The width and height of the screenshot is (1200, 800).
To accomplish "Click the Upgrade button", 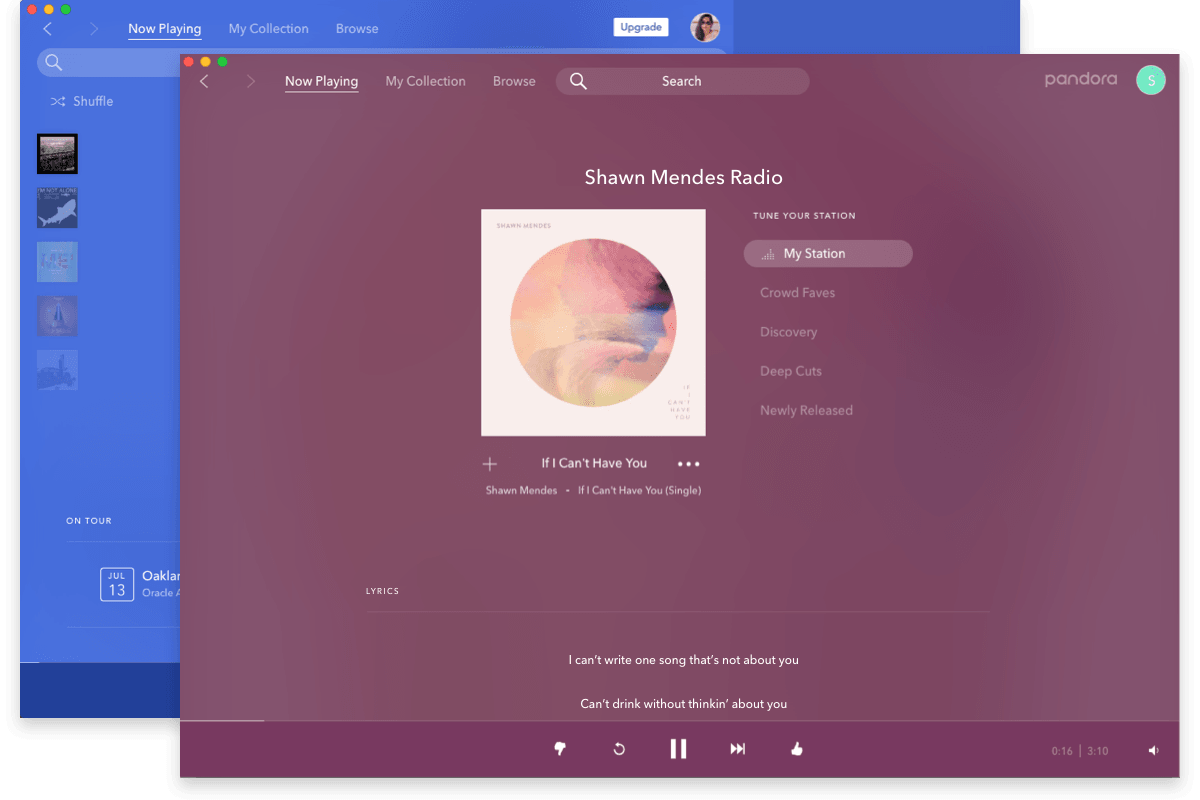I will tap(640, 27).
